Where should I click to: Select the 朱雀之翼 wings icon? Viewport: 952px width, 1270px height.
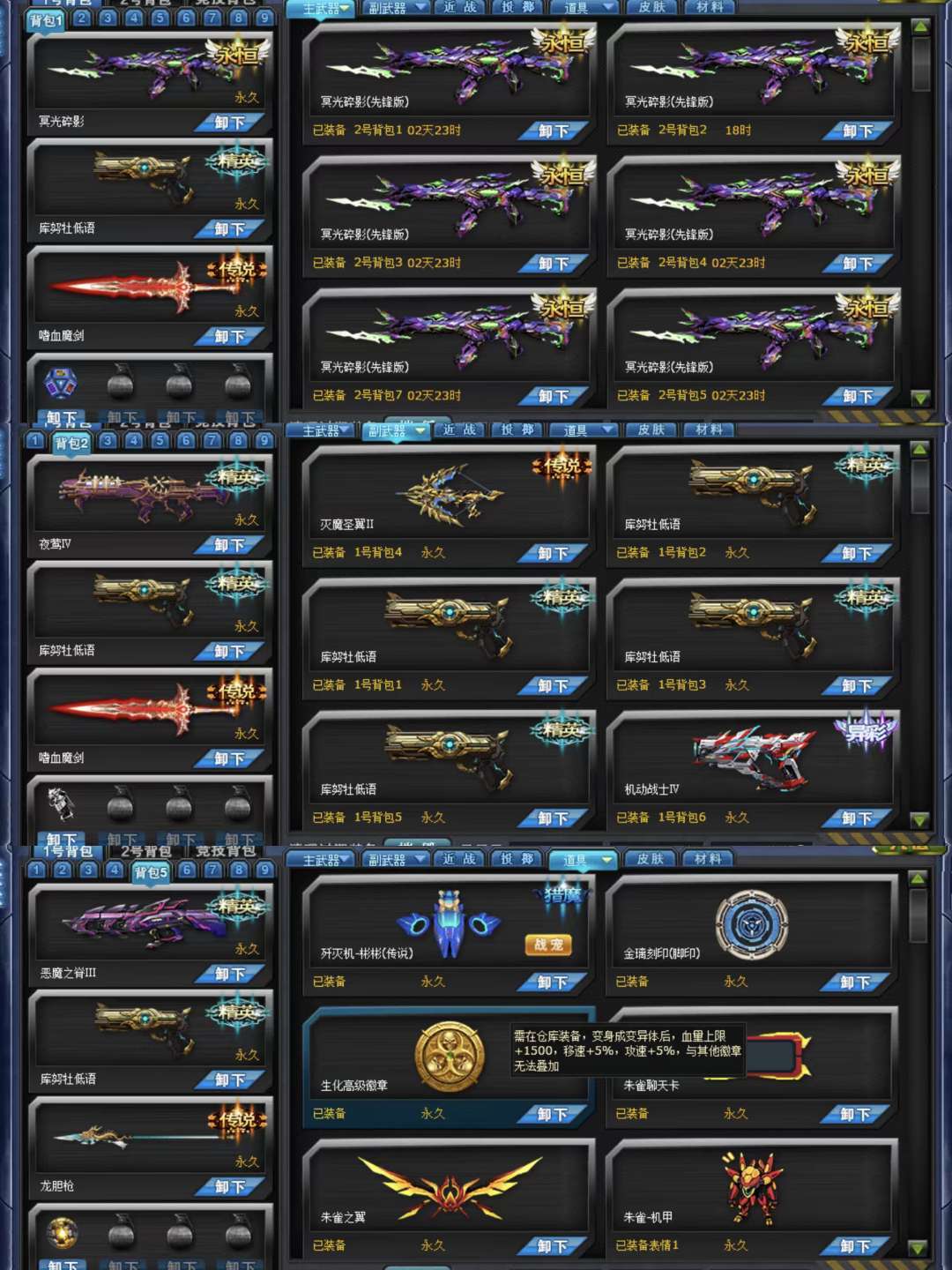450,1188
